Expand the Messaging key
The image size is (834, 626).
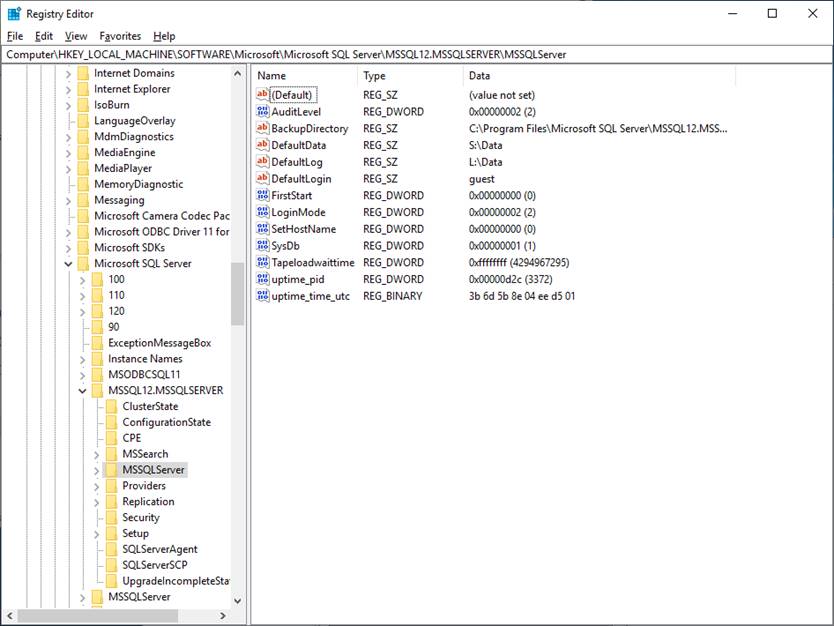coord(68,201)
